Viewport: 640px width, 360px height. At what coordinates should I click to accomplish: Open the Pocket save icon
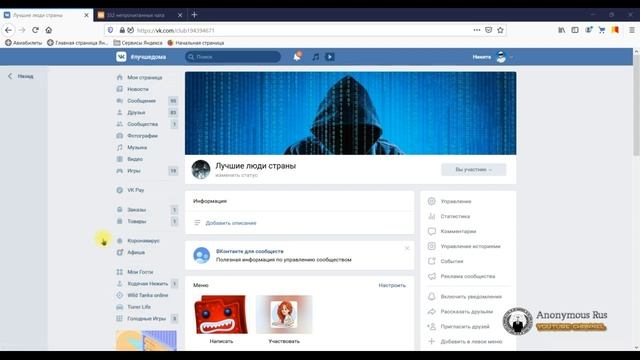489,30
